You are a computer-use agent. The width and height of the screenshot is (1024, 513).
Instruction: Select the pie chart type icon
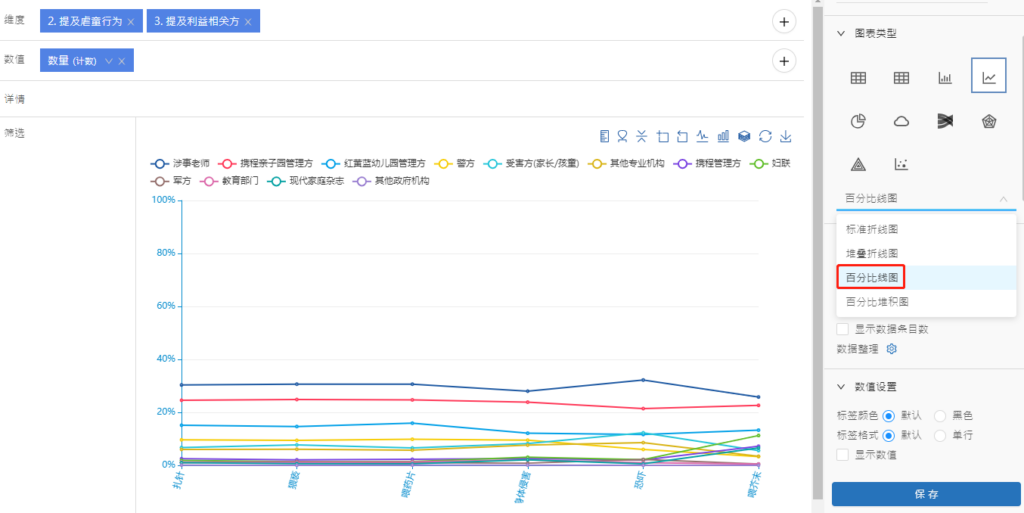pos(857,121)
